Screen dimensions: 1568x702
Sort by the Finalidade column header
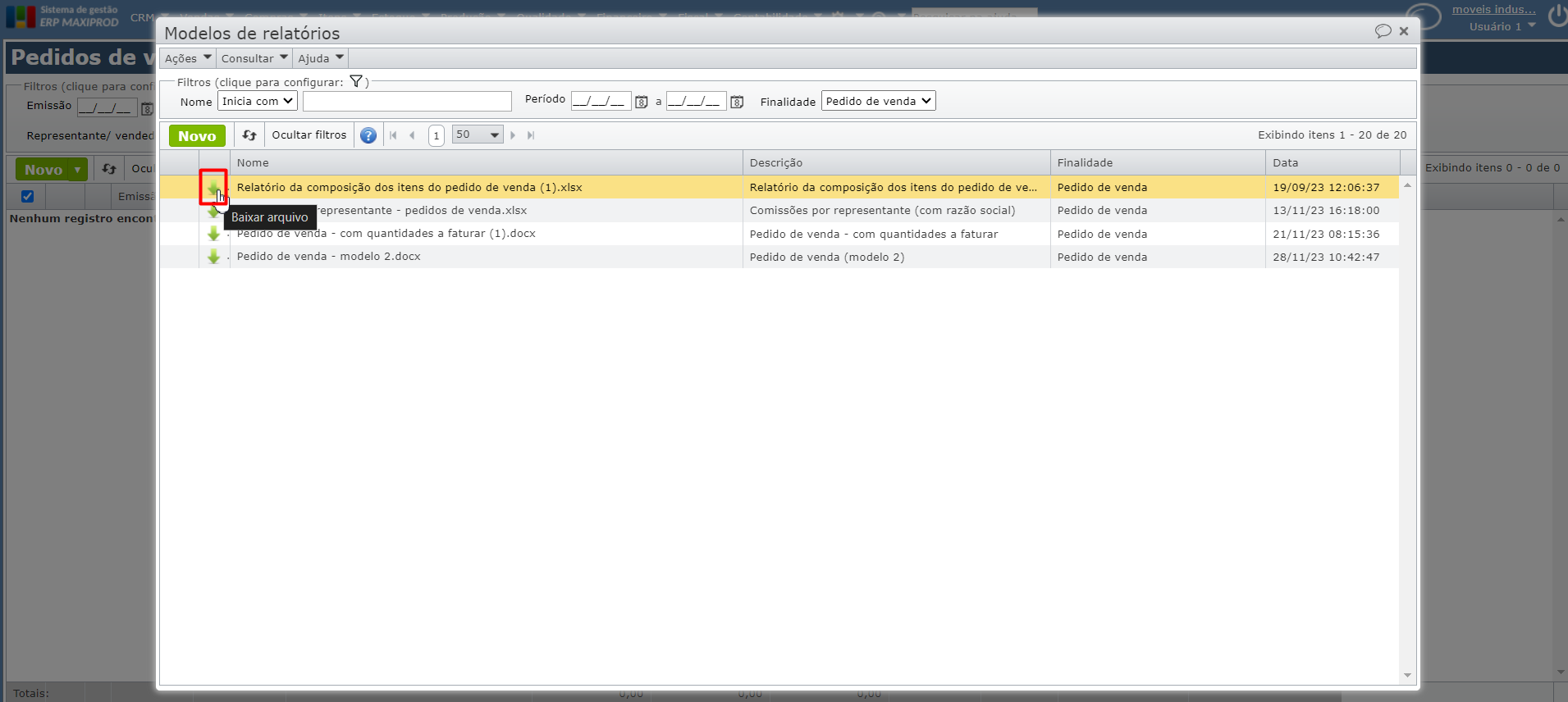1158,162
